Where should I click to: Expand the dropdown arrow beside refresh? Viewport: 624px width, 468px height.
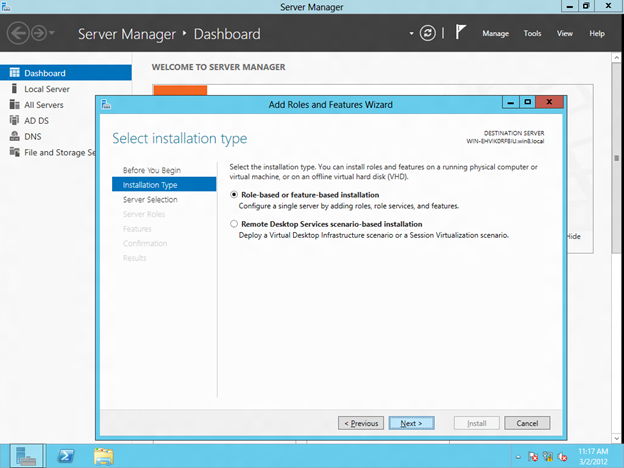click(x=411, y=34)
